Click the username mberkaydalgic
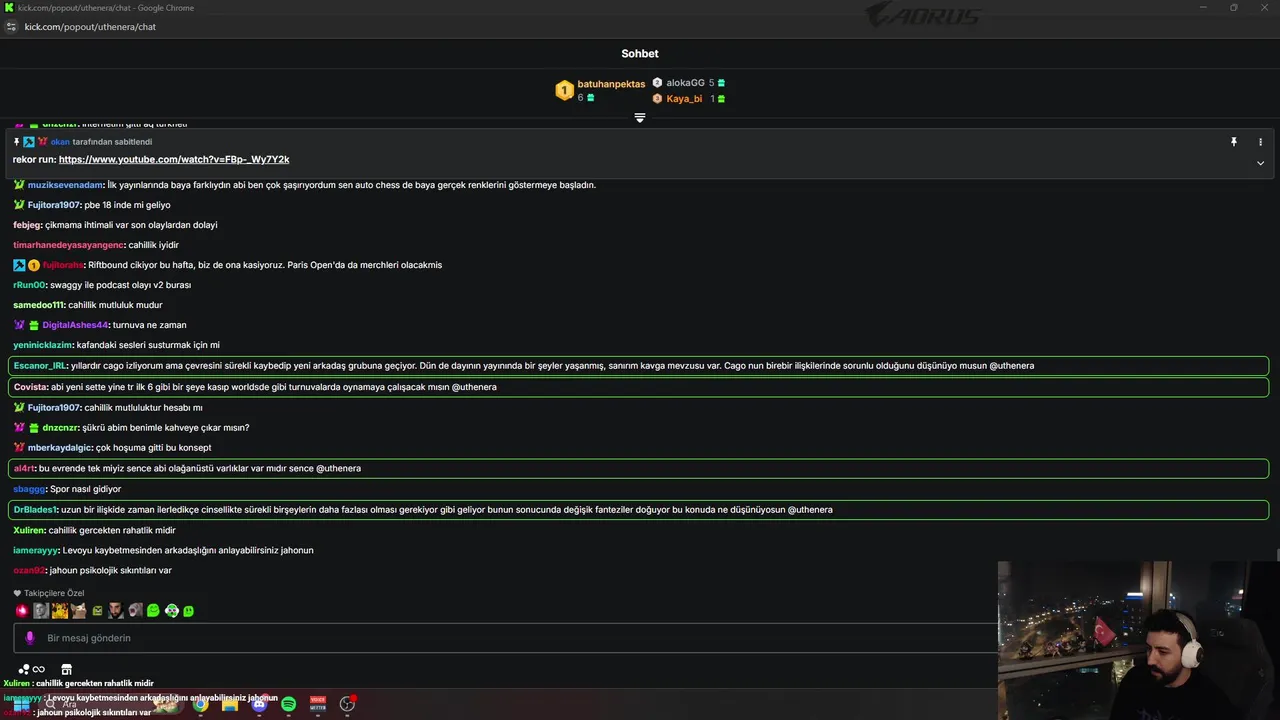 pos(60,448)
